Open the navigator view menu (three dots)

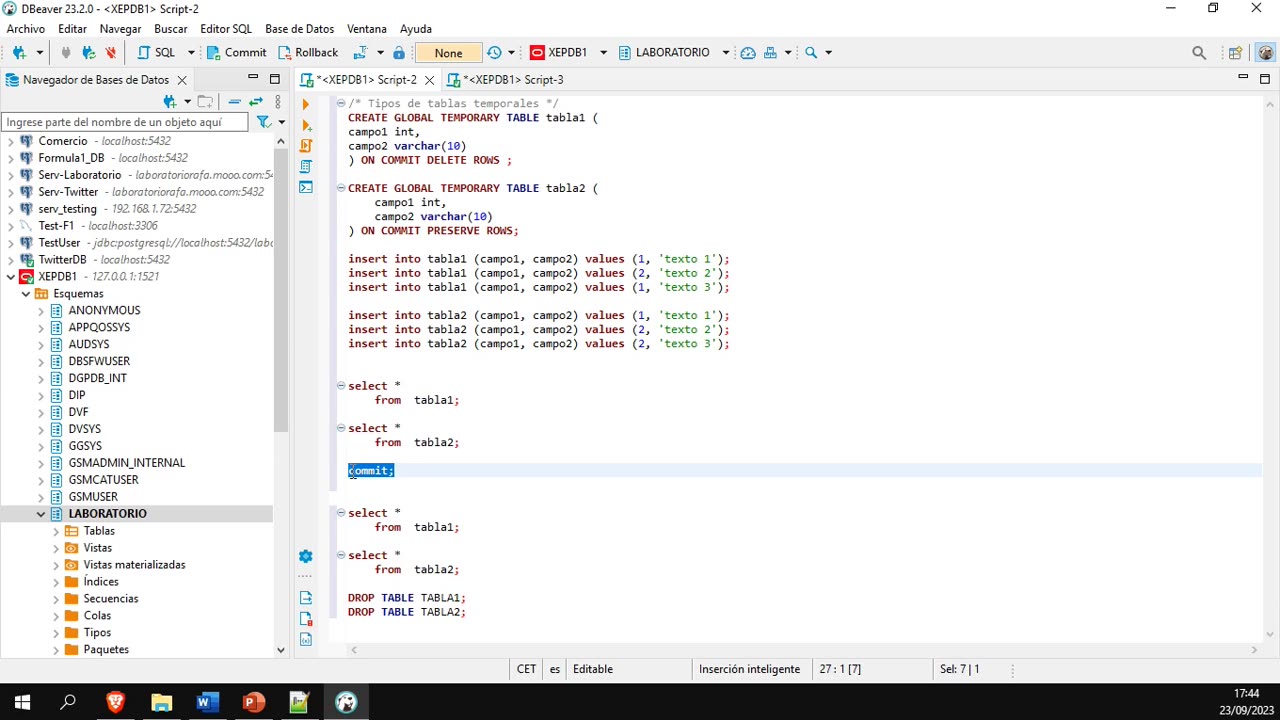[278, 101]
